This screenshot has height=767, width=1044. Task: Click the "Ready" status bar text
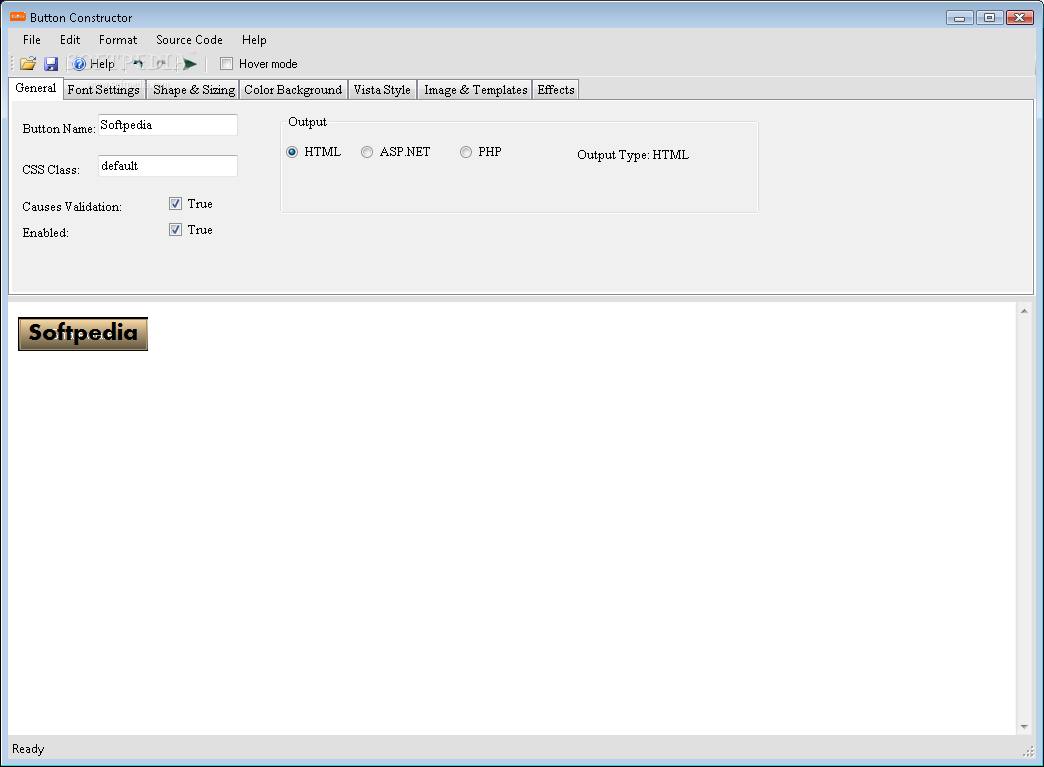pos(28,749)
